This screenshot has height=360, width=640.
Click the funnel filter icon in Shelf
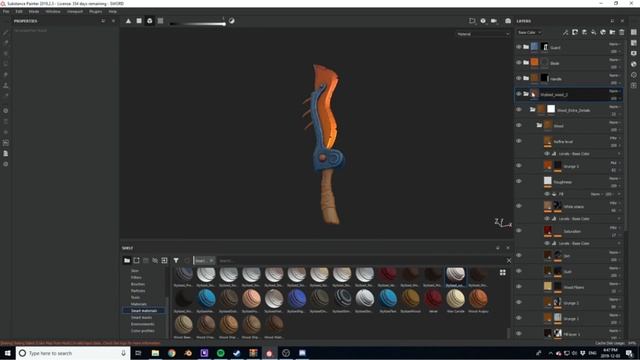pos(176,260)
